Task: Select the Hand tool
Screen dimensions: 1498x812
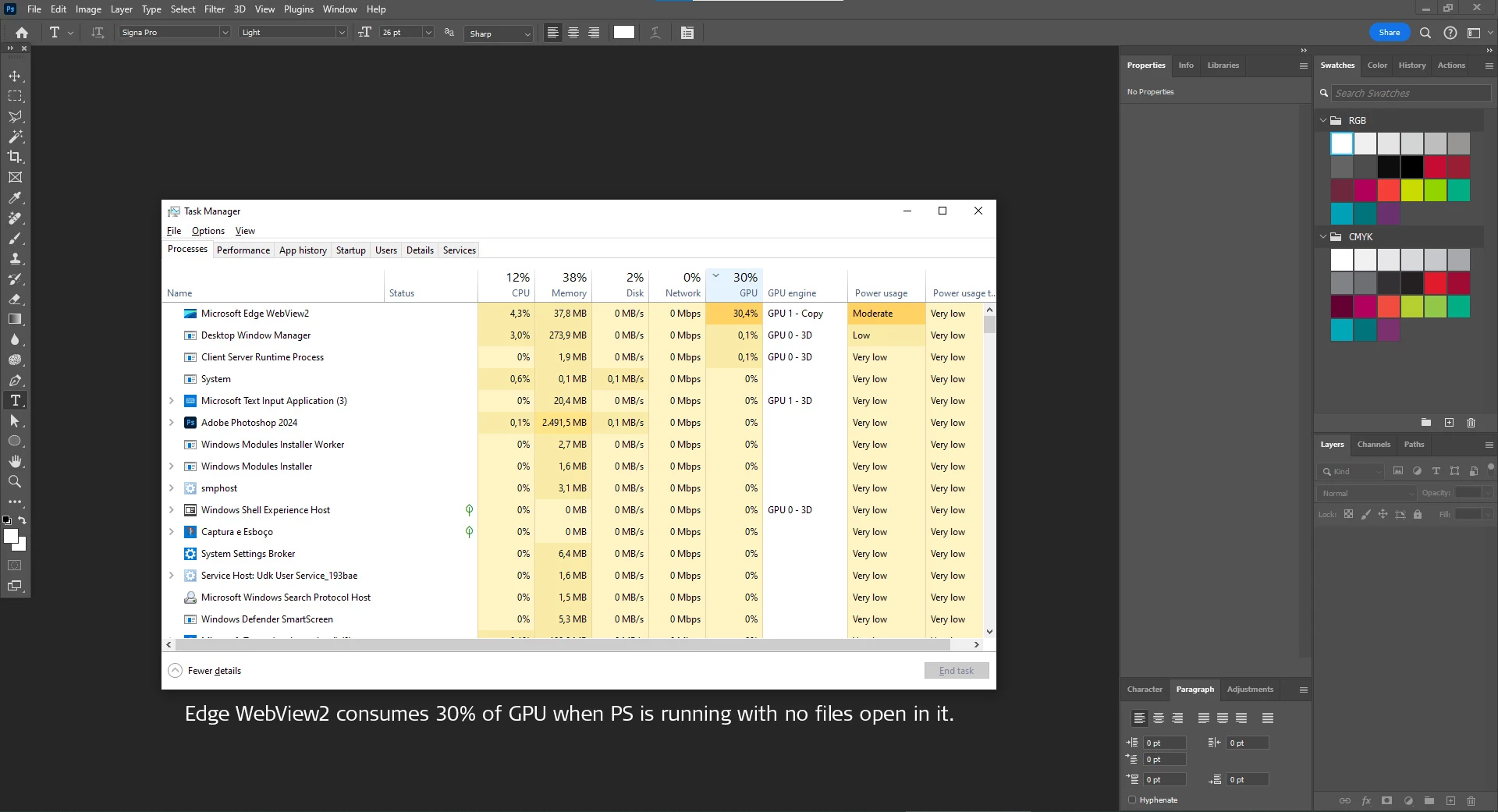Action: [x=15, y=461]
